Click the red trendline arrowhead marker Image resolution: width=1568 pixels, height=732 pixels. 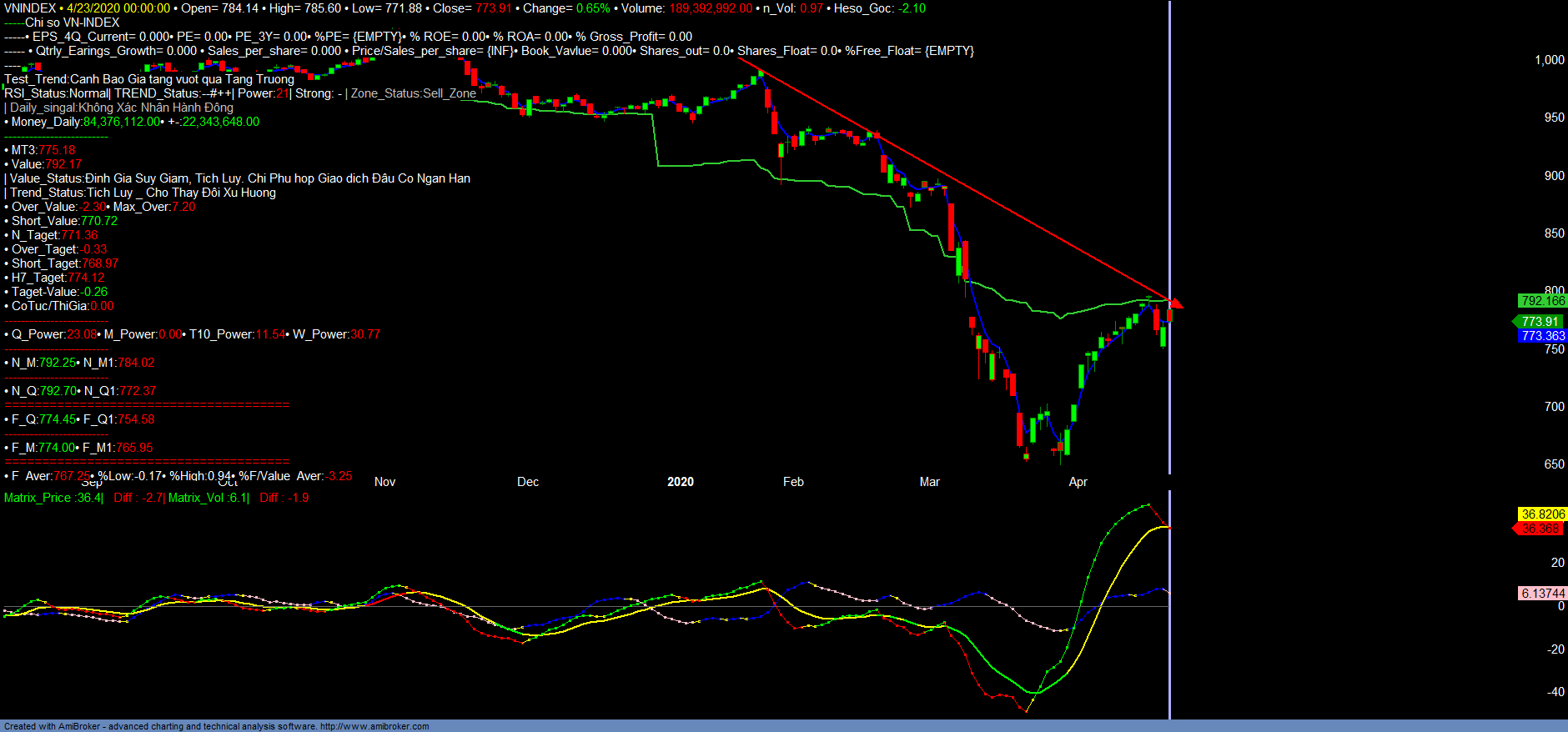1176,303
